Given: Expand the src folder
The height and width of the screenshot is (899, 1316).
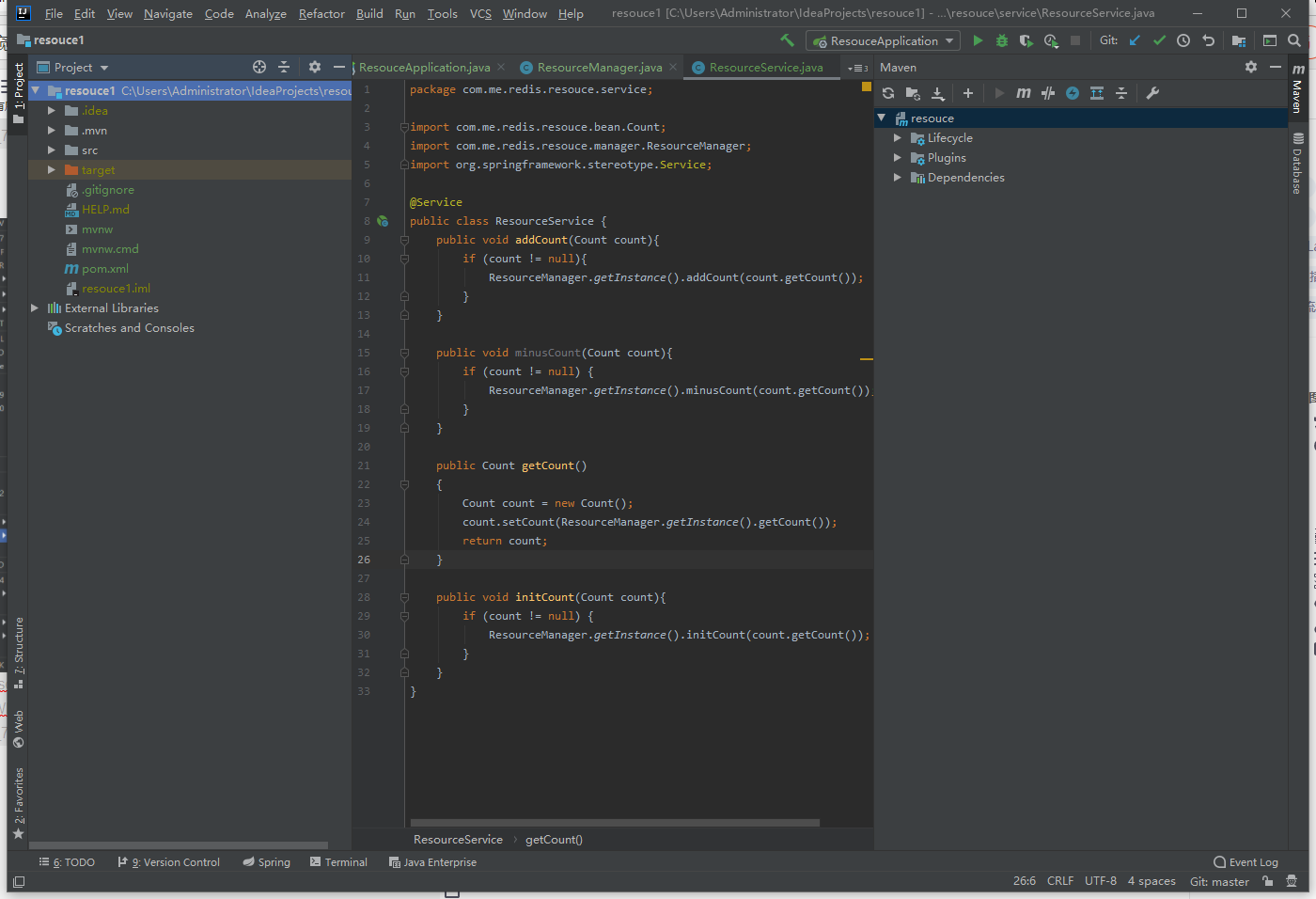Looking at the screenshot, I should click(52, 150).
